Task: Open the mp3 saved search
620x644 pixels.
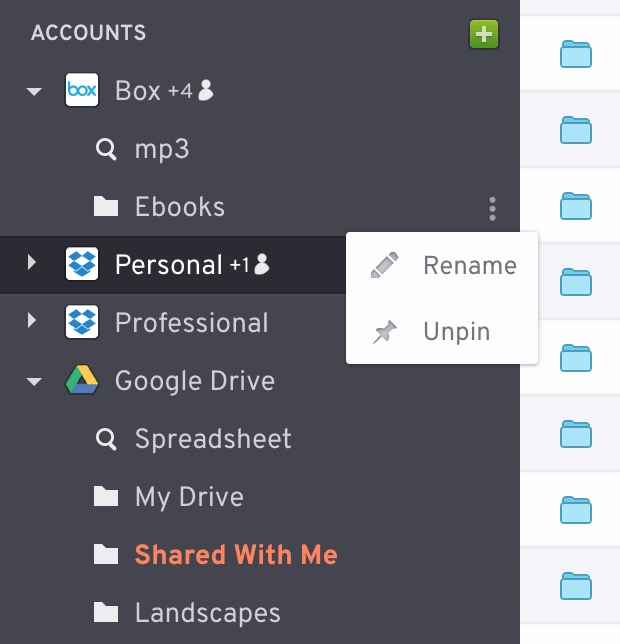Action: [162, 149]
